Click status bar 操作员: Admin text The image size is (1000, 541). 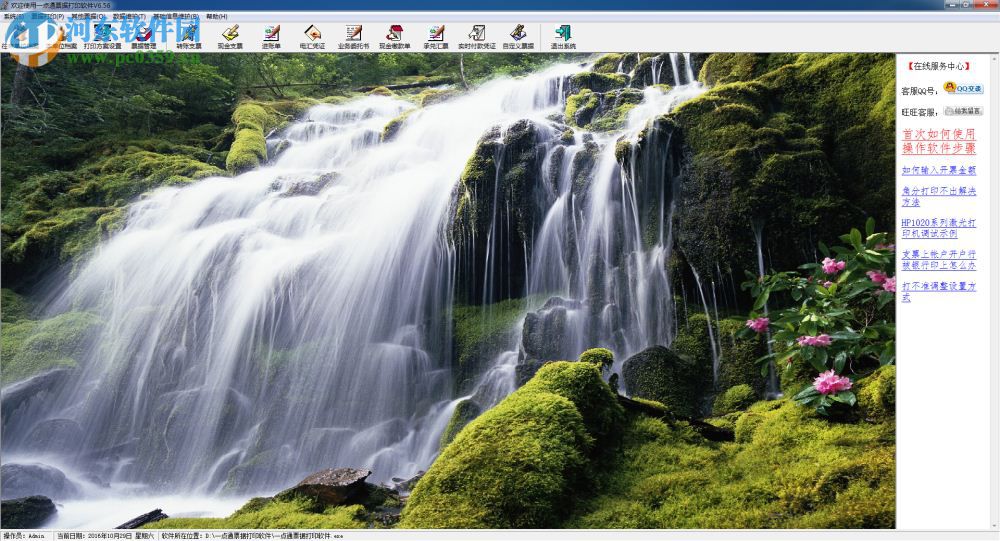tap(24, 536)
